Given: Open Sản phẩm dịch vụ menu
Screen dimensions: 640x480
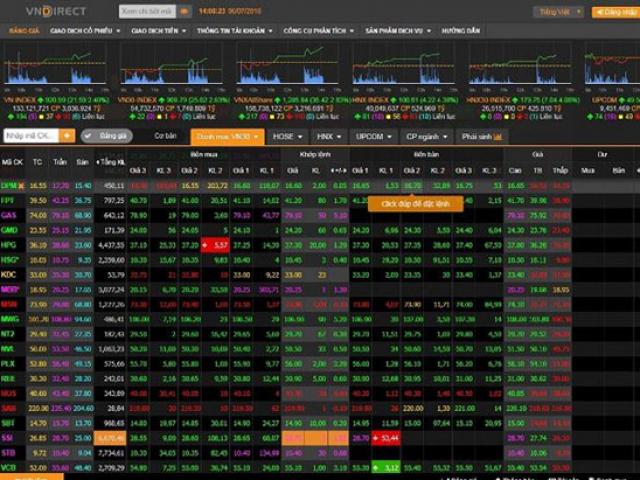Looking at the screenshot, I should tap(398, 31).
